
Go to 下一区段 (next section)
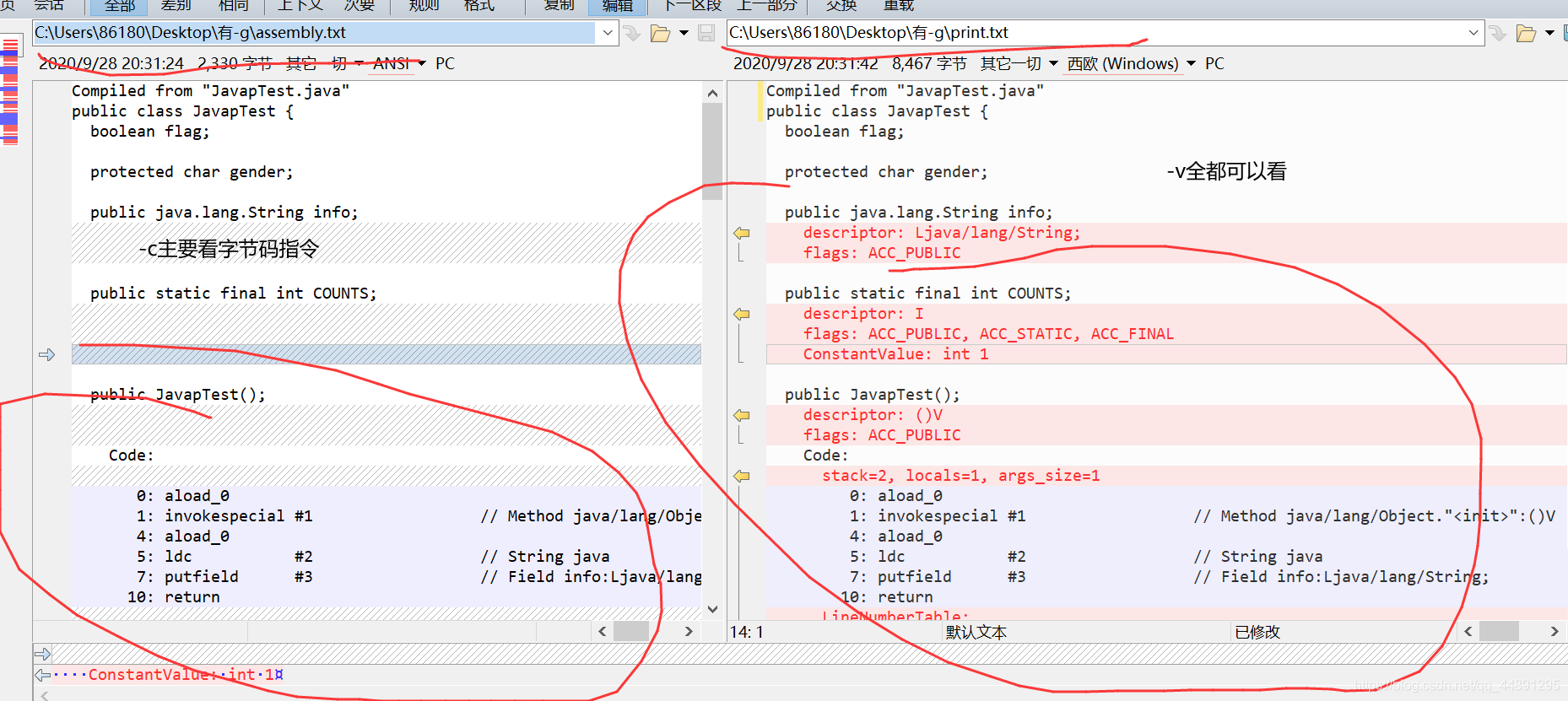click(692, 6)
